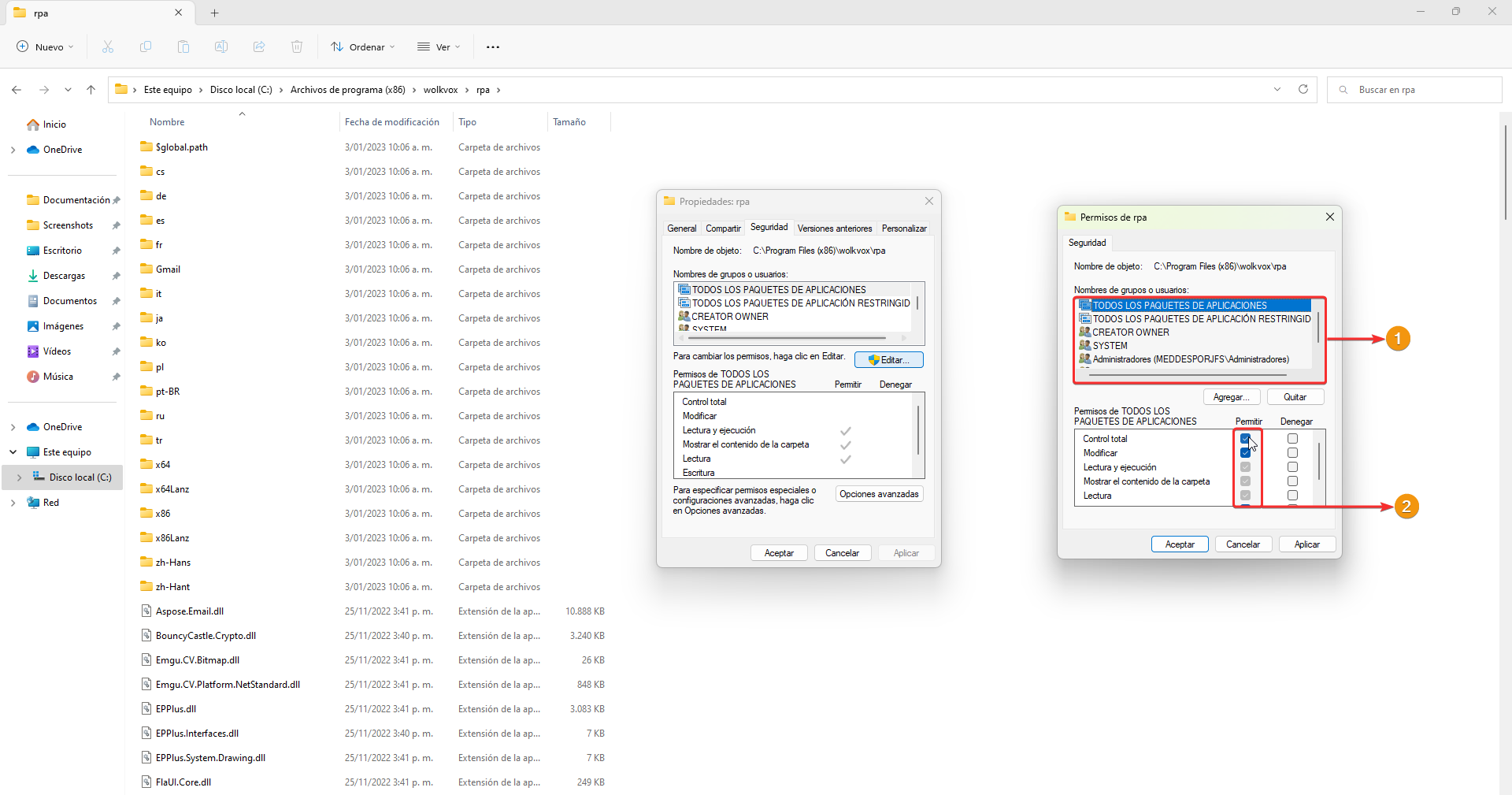Screen dimensions: 1512x795
Task: Check Denegar for Mostrar el contenido
Action: pos(1292,481)
